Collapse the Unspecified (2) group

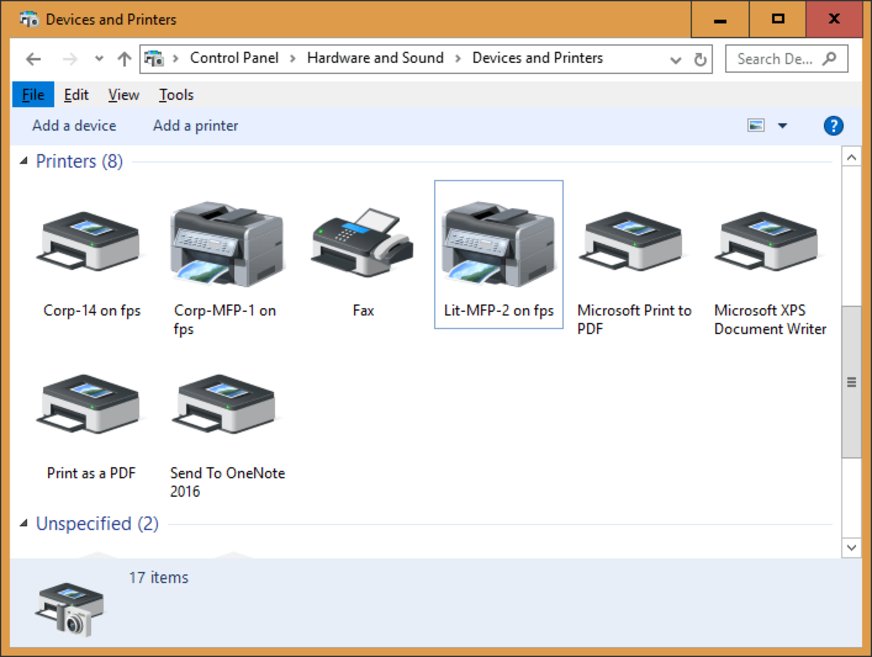coord(25,524)
